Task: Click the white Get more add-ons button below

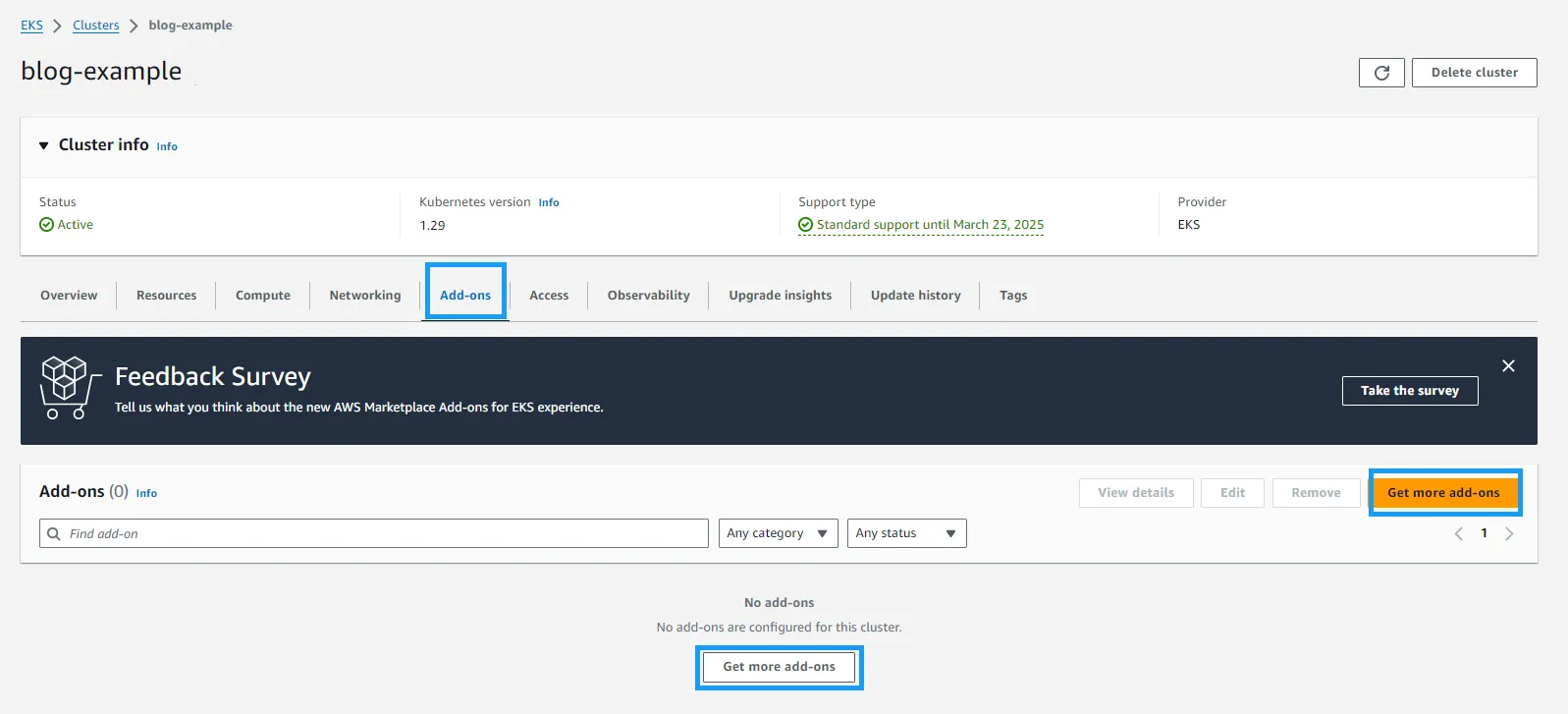Action: click(x=780, y=667)
